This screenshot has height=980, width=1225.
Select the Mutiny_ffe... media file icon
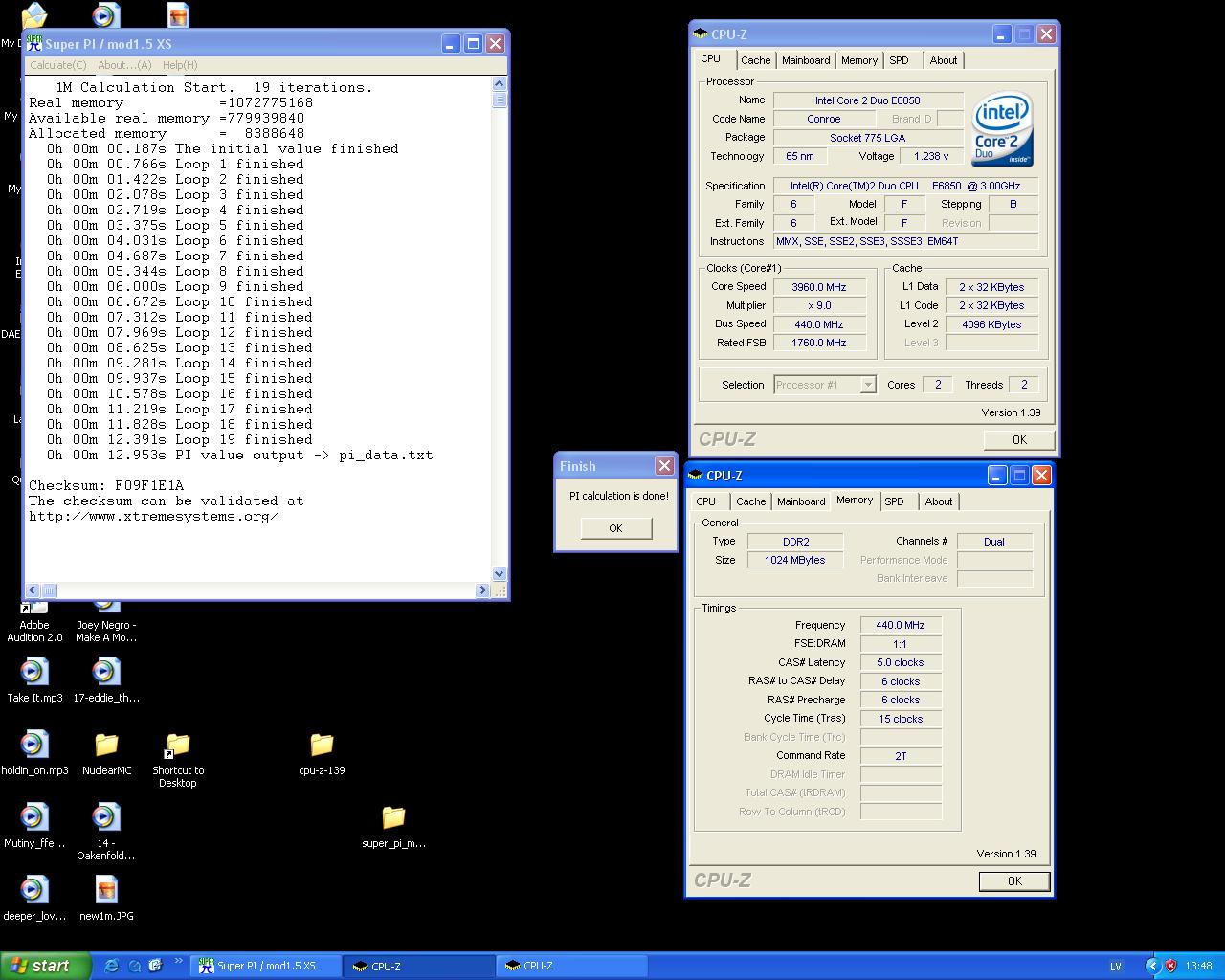click(34, 826)
